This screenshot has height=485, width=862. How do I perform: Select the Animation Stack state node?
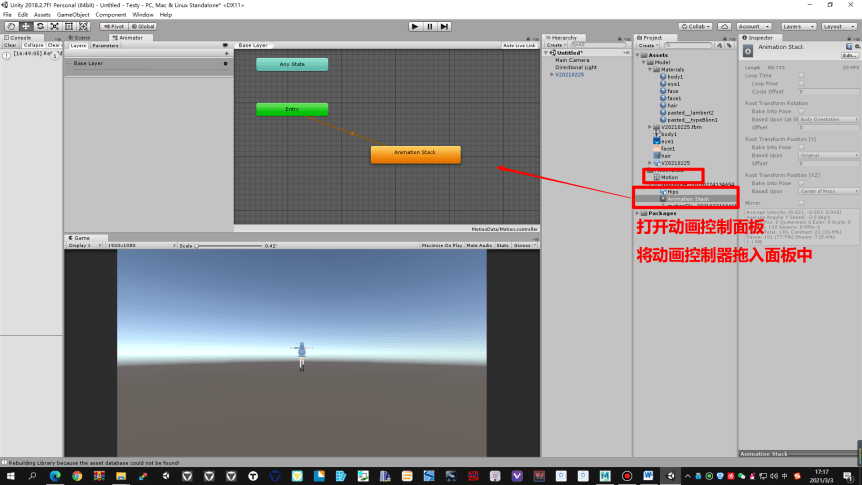(416, 155)
